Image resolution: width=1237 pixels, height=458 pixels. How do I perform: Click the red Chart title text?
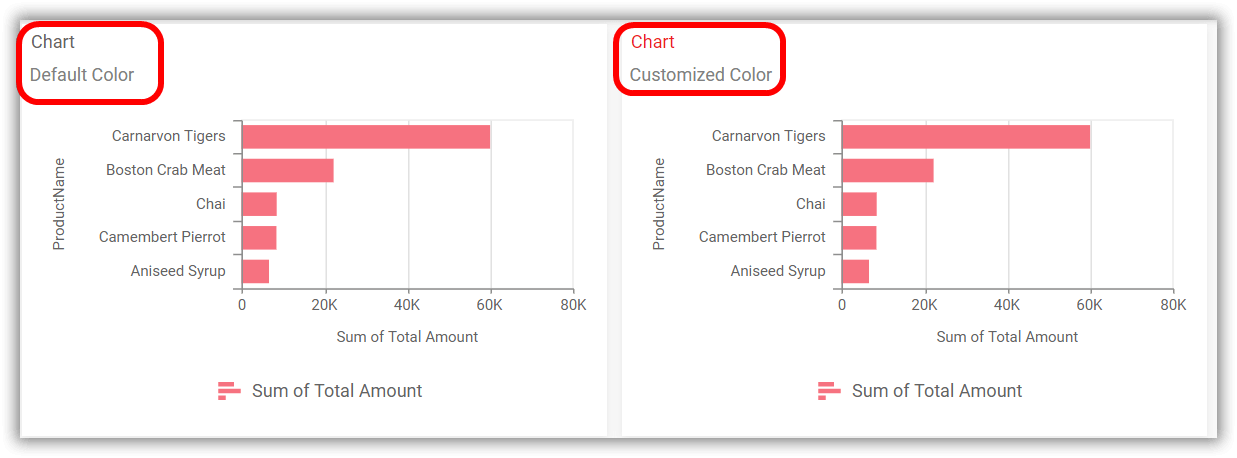point(653,42)
